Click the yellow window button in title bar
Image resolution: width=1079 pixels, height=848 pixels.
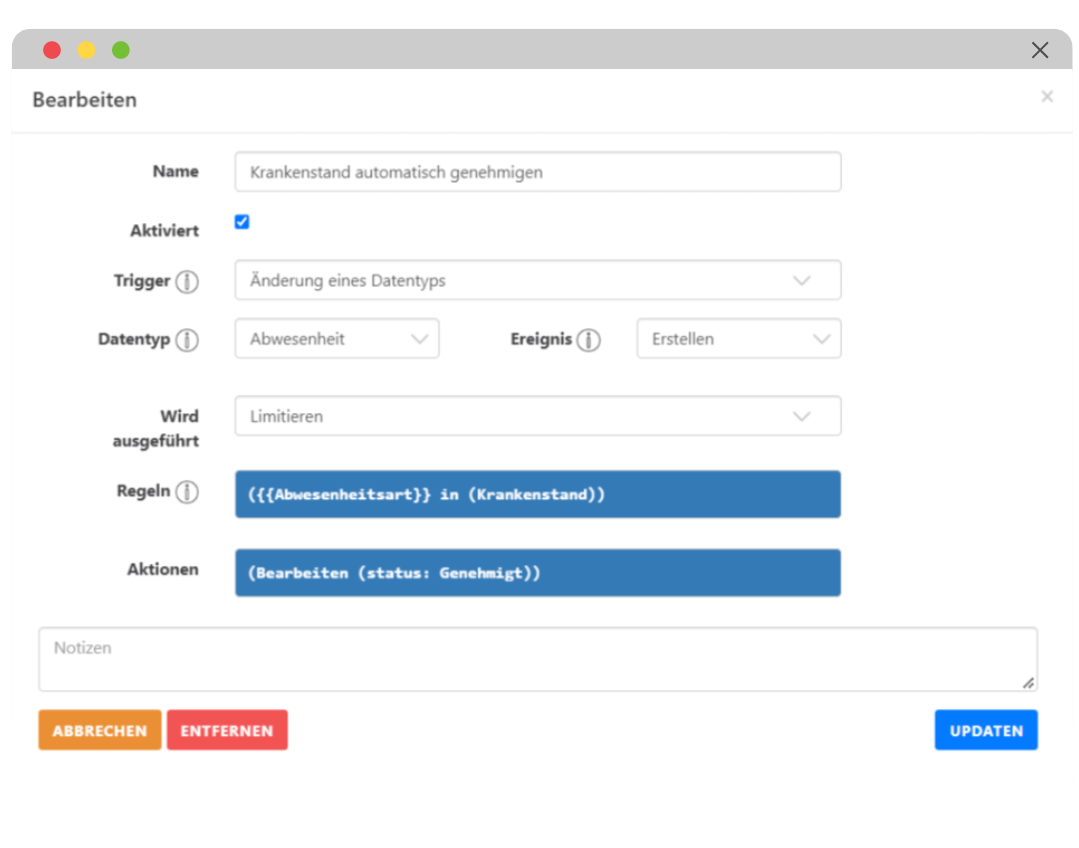point(87,50)
